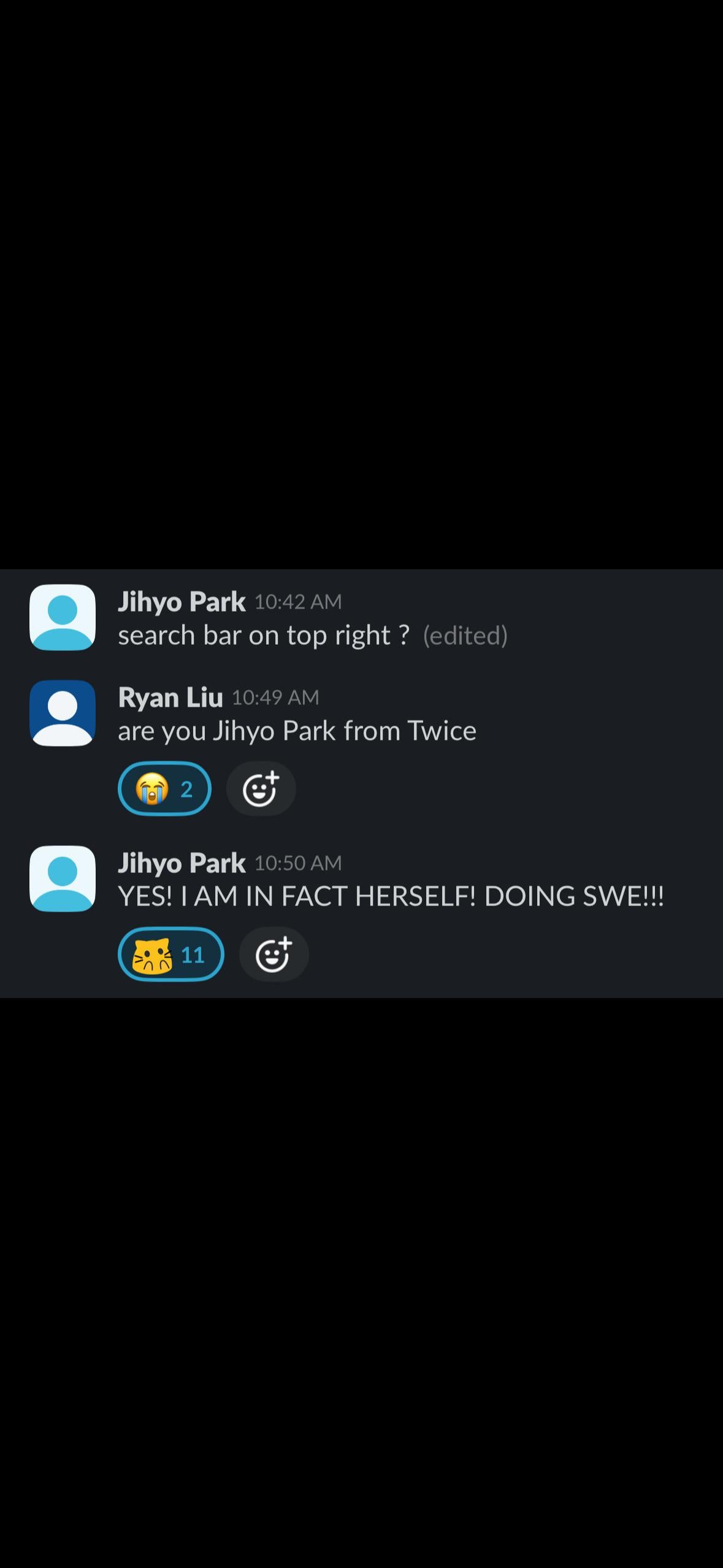
Task: Click the (edited) label on first message
Action: (465, 636)
